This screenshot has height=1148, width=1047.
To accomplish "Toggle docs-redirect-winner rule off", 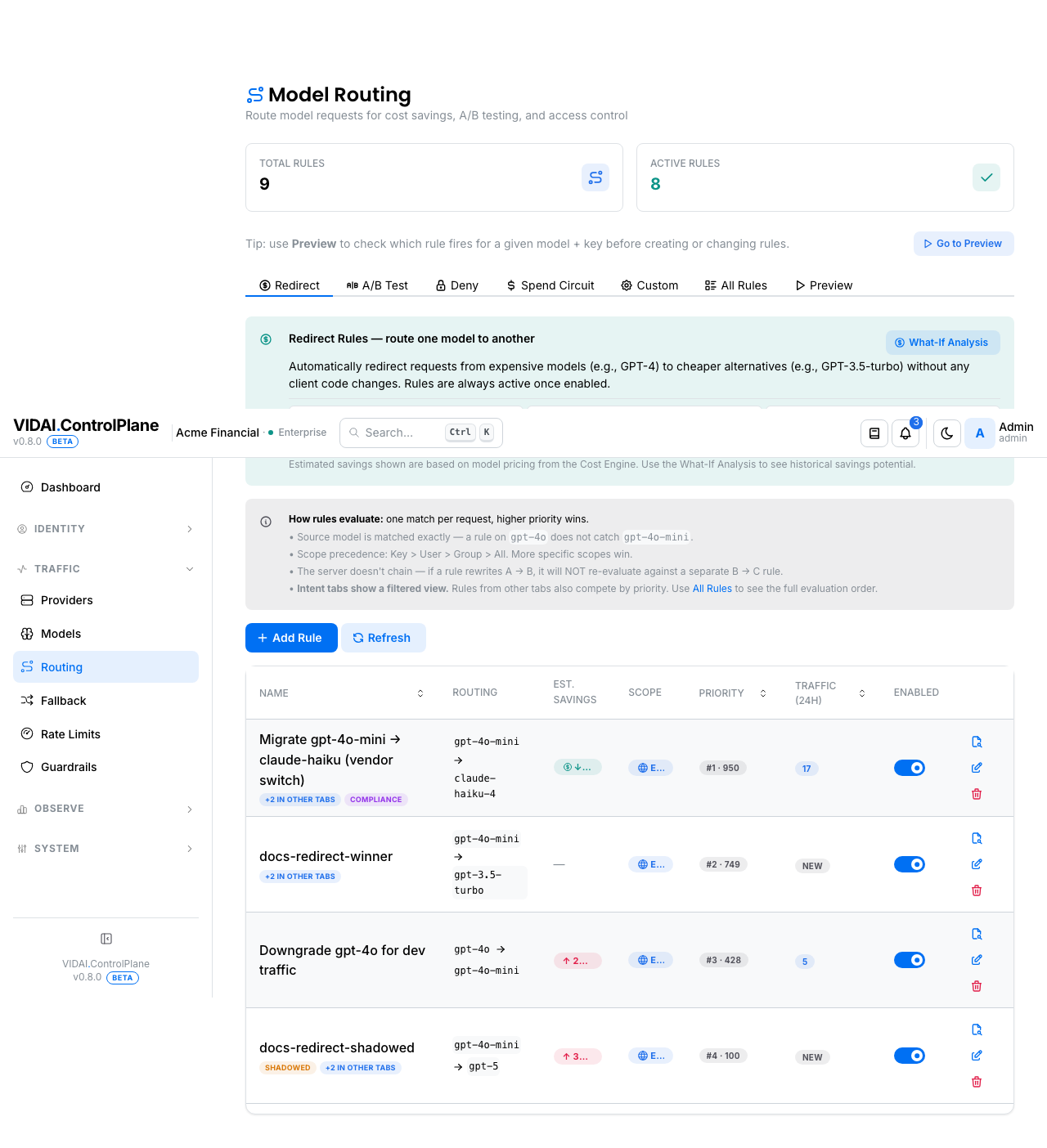I will click(910, 864).
